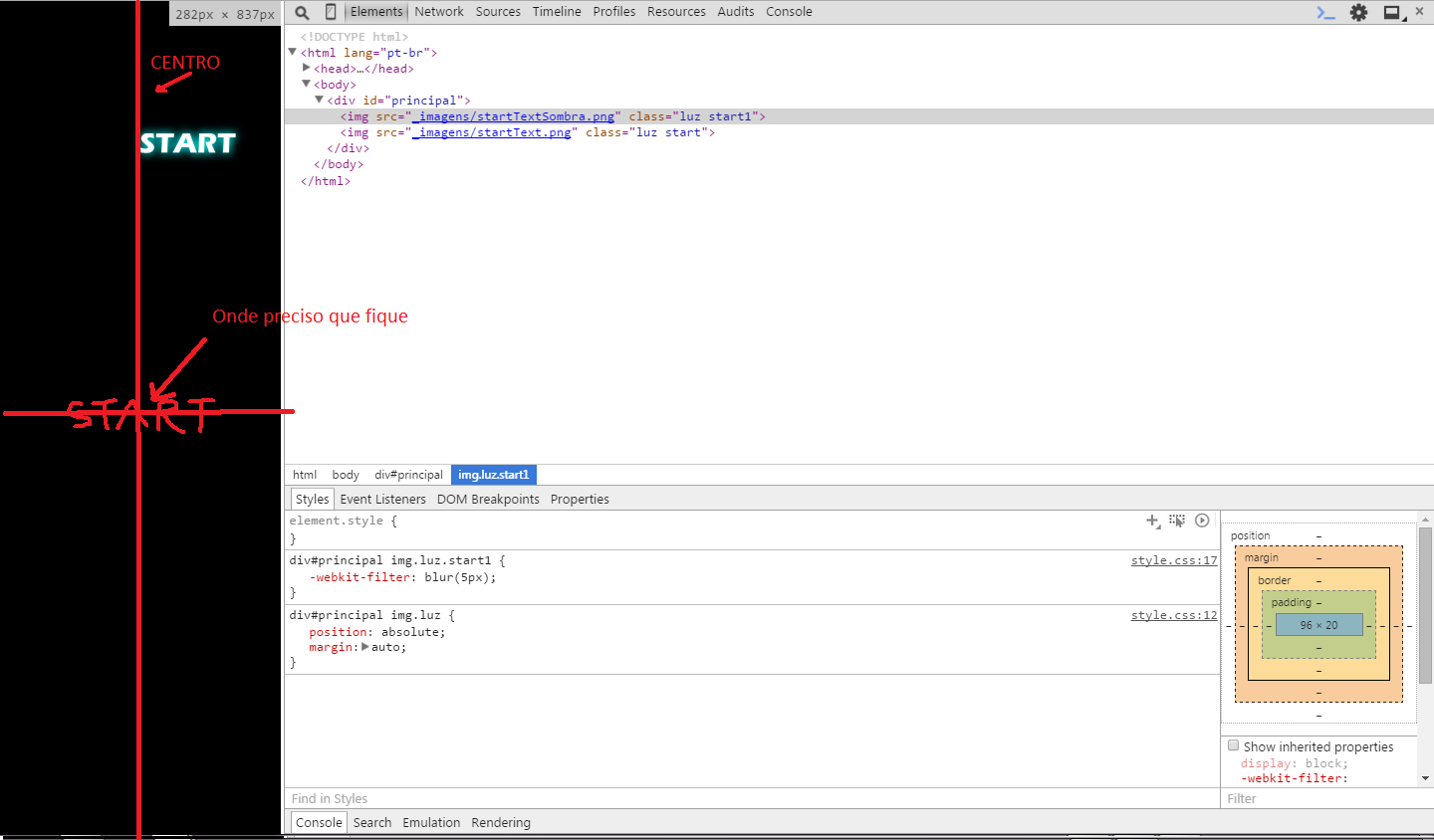Click the computed pane vertical scrollbar
Viewport: 1434px width, 840px height.
coord(1425,607)
